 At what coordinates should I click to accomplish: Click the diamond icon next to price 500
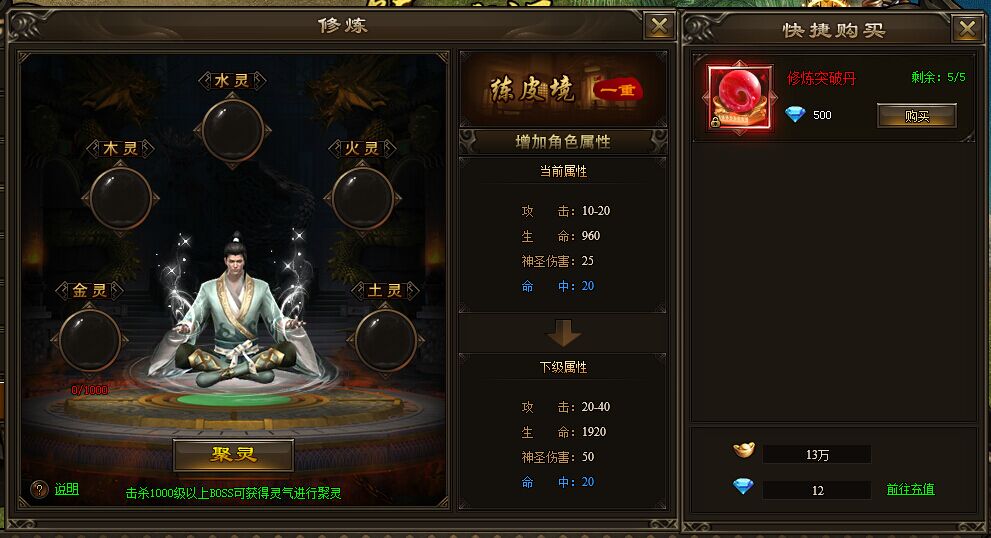795,114
